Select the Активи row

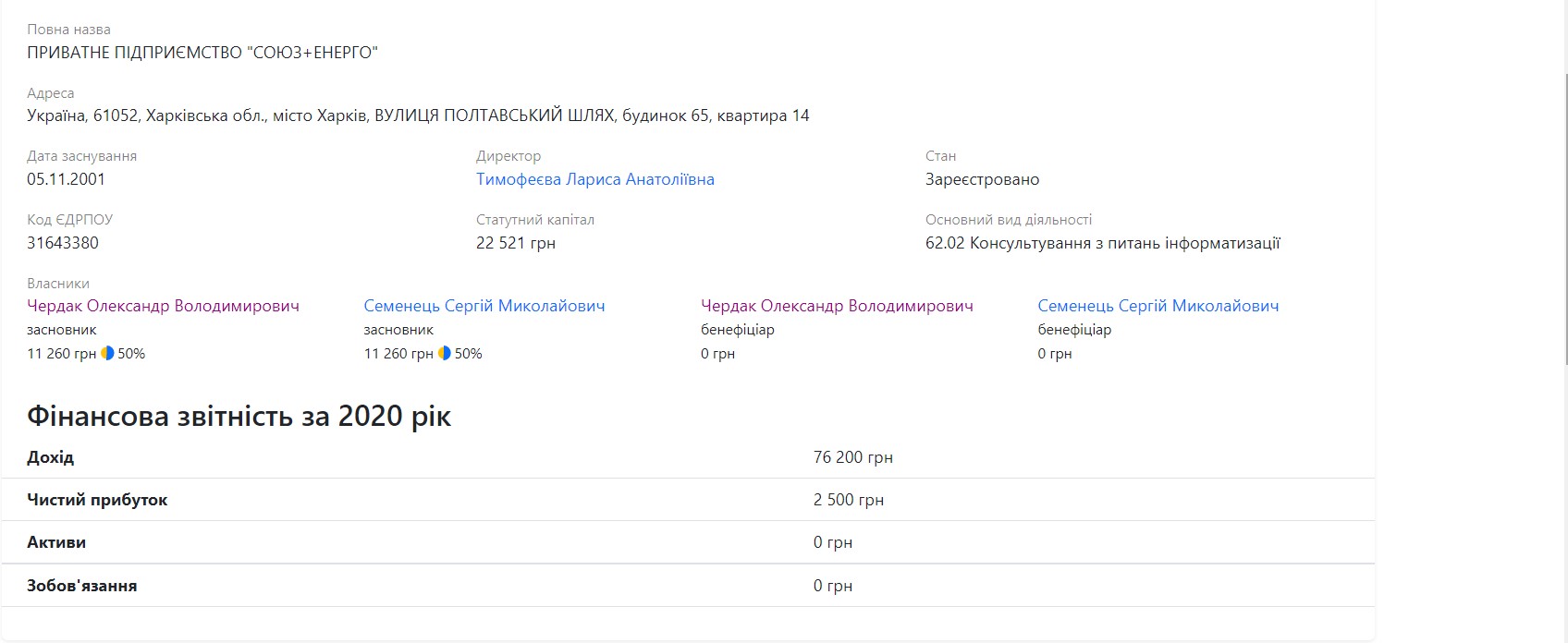click(687, 542)
